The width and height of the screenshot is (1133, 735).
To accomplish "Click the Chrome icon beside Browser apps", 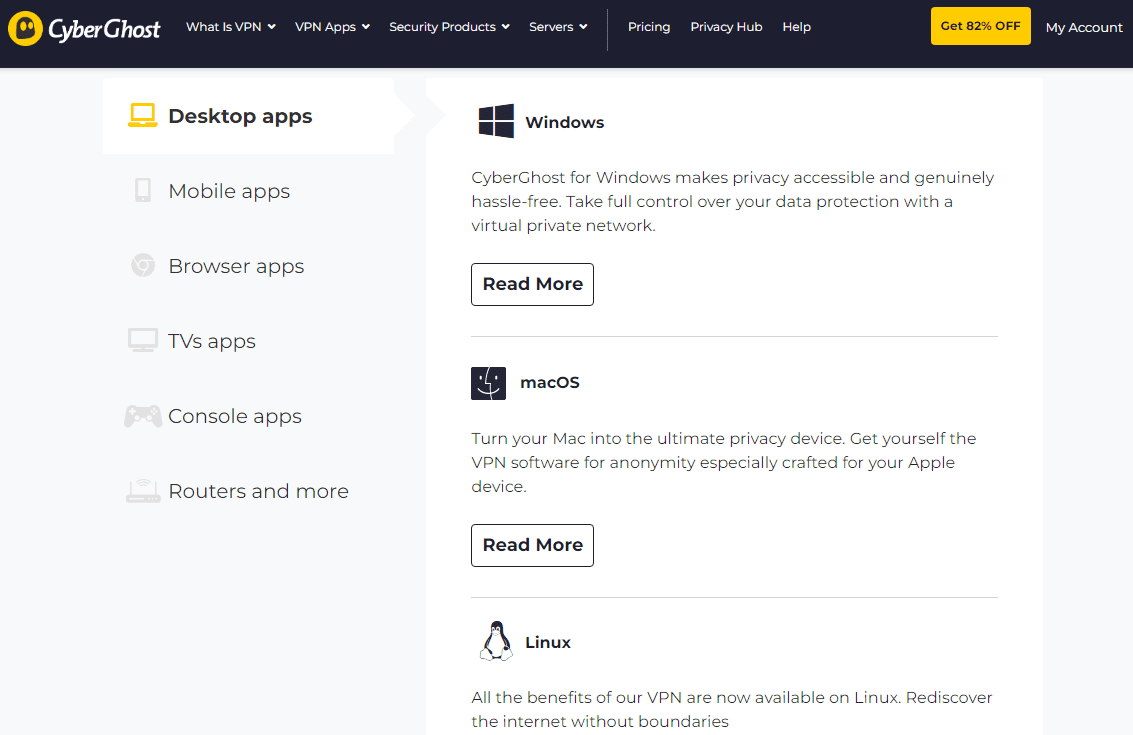I will pyautogui.click(x=143, y=265).
